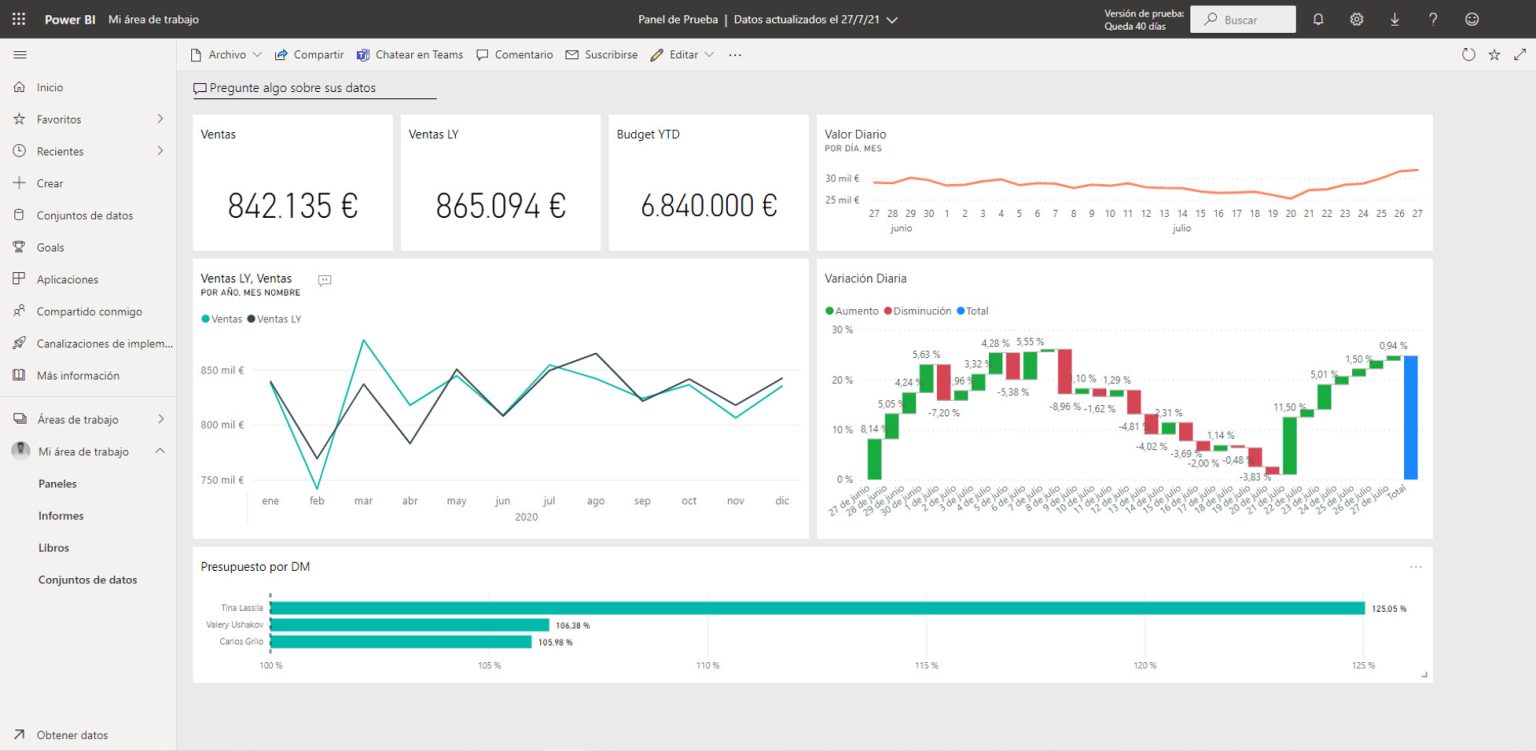1536x751 pixels.
Task: Expand the Recientes flyout chevron
Action: [x=160, y=151]
